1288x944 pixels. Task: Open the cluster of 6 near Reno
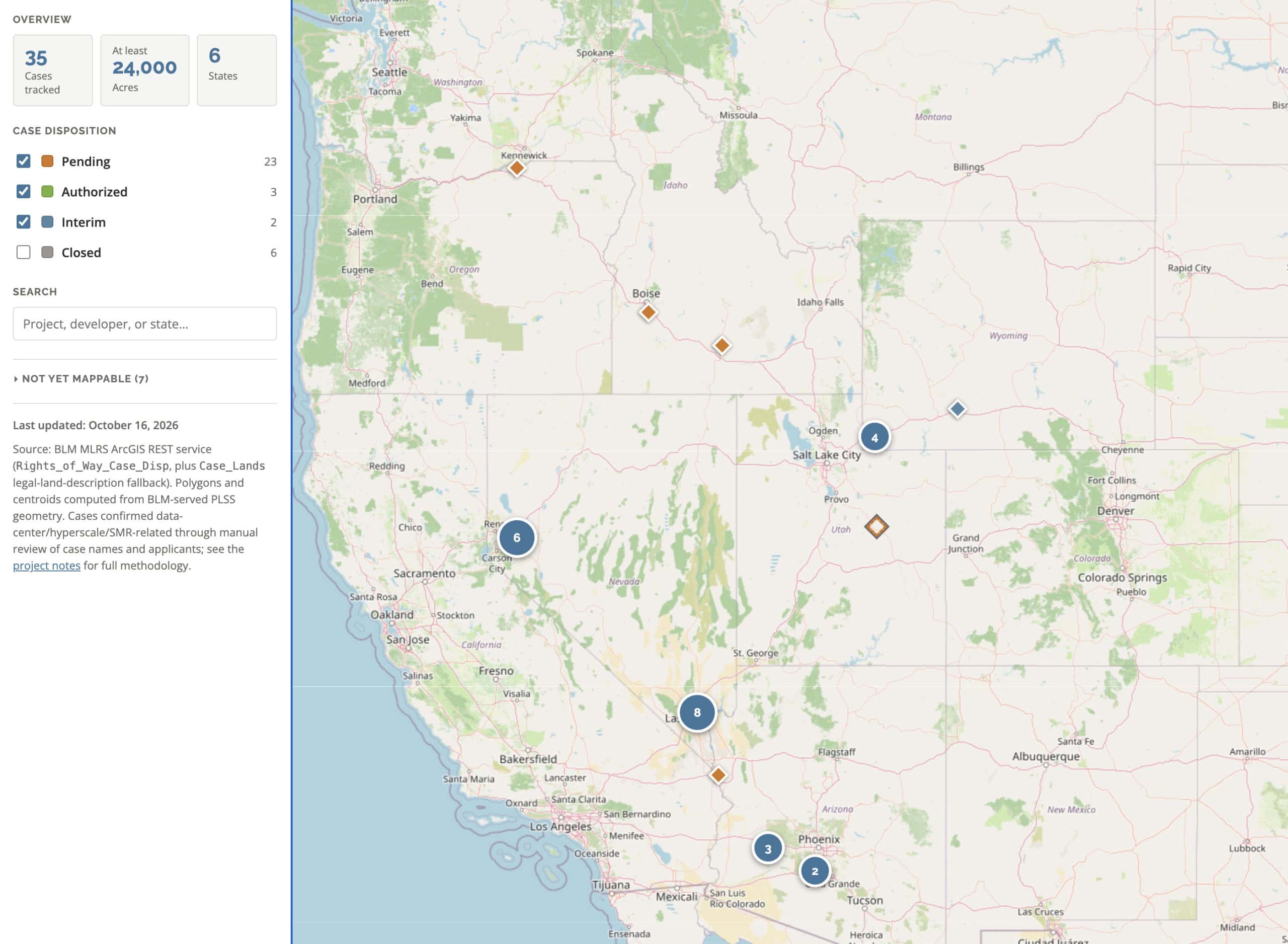(516, 538)
